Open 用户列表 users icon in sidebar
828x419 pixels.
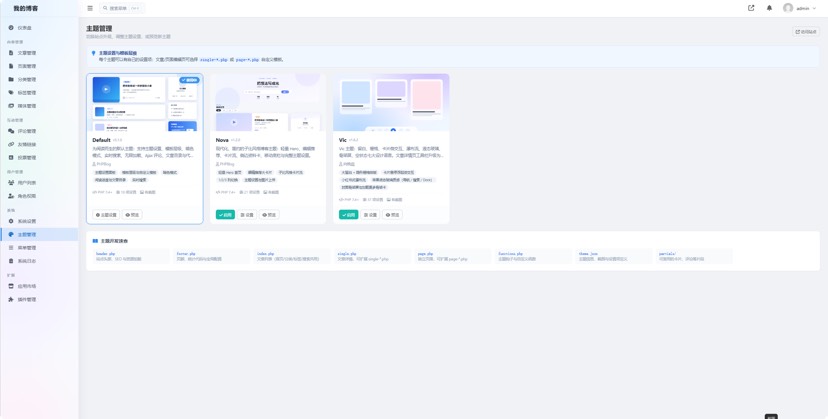[x=11, y=183]
